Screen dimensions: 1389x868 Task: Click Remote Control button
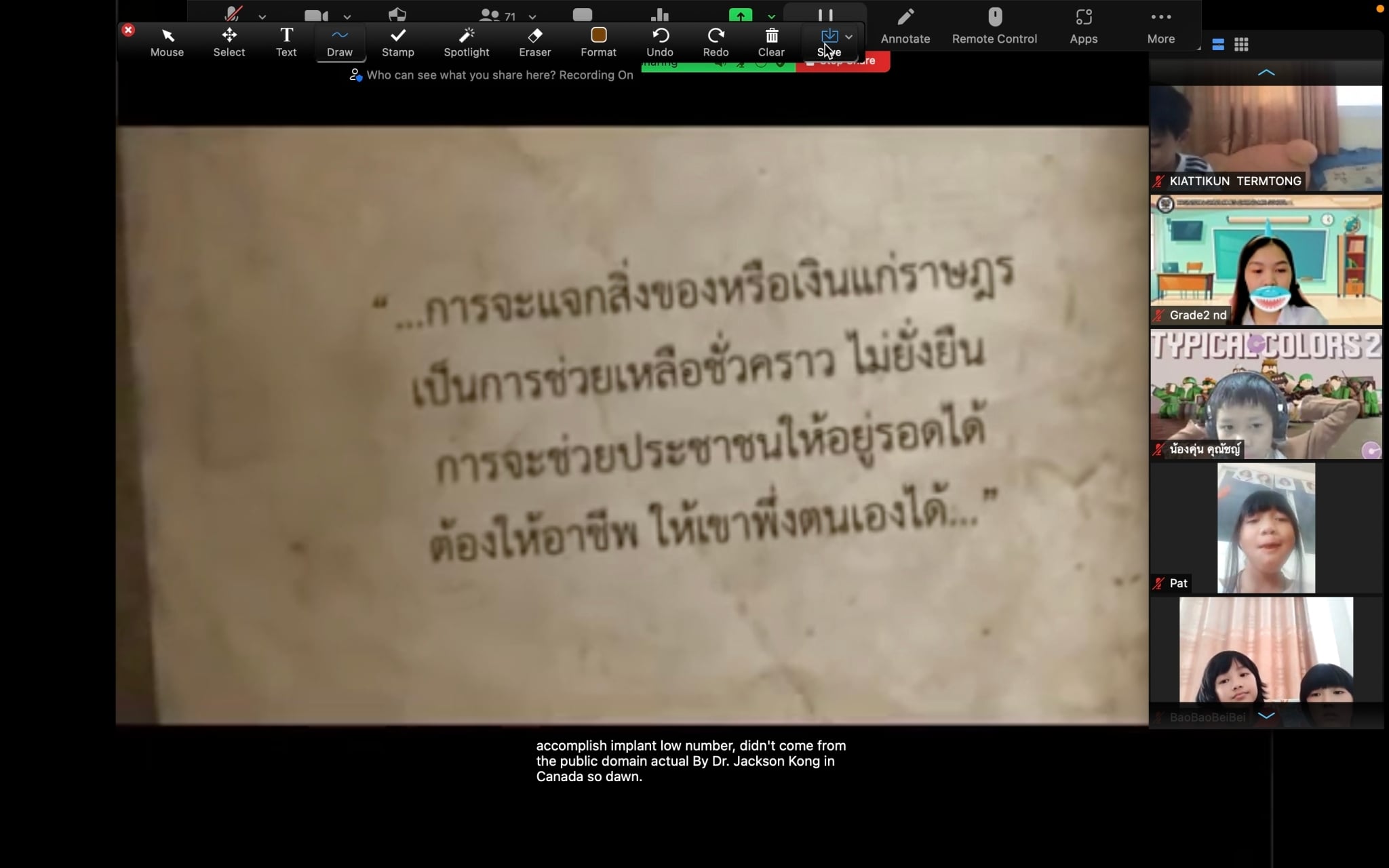click(x=994, y=26)
